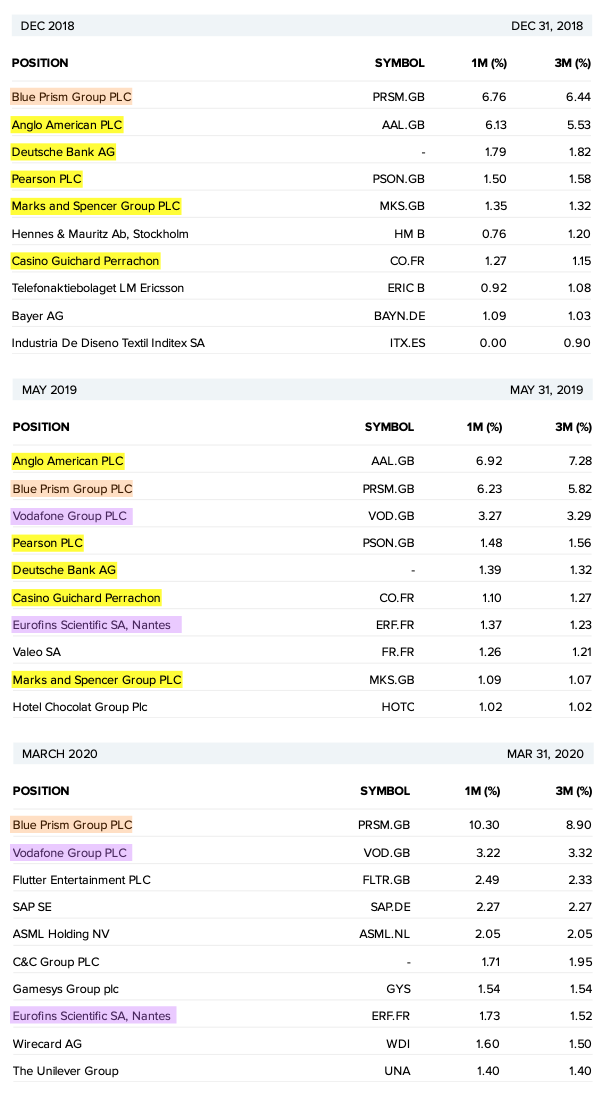
Task: Select ASML Holding NV position
Action: coord(61,934)
